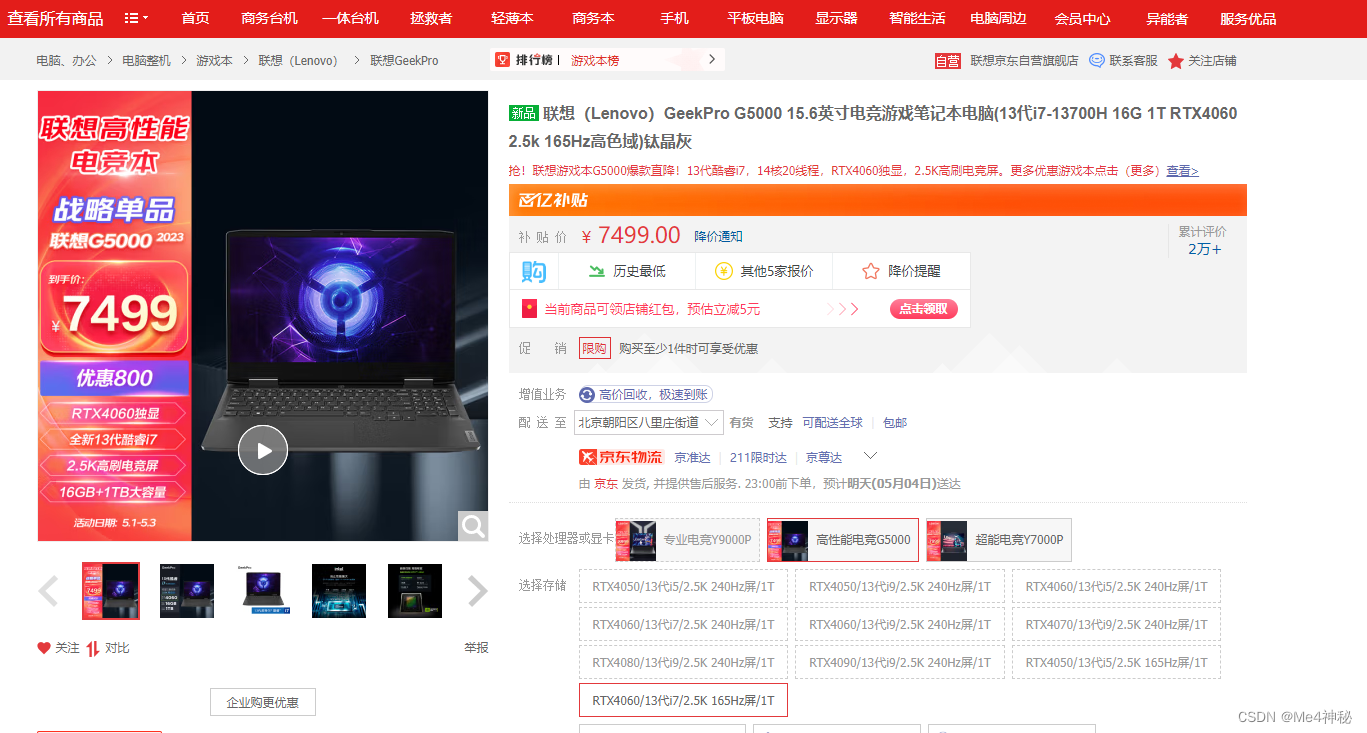Click the 查看> promo link
Screen dimensions: 1367x733
point(1182,171)
